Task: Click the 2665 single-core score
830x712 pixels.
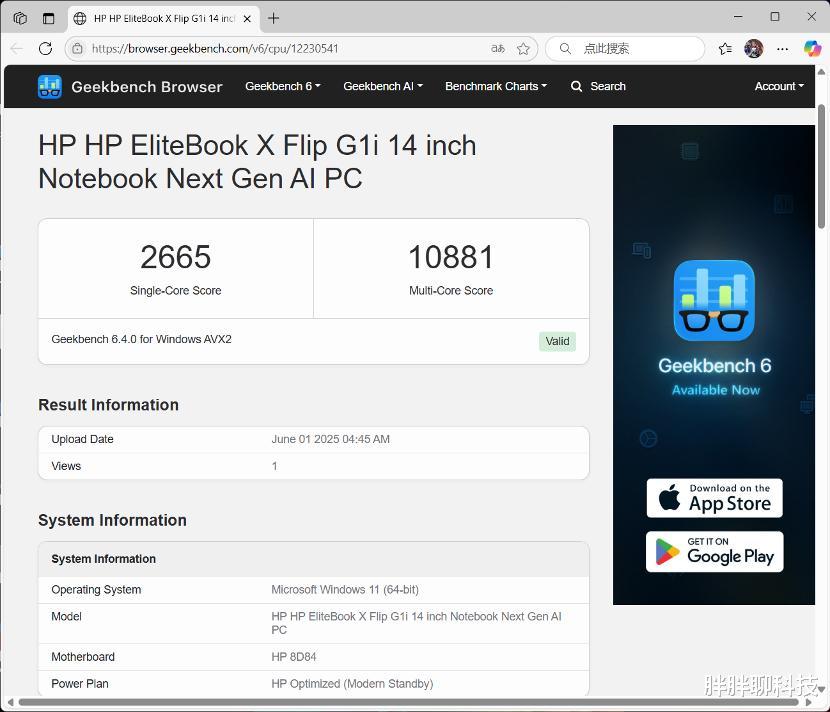Action: click(176, 257)
